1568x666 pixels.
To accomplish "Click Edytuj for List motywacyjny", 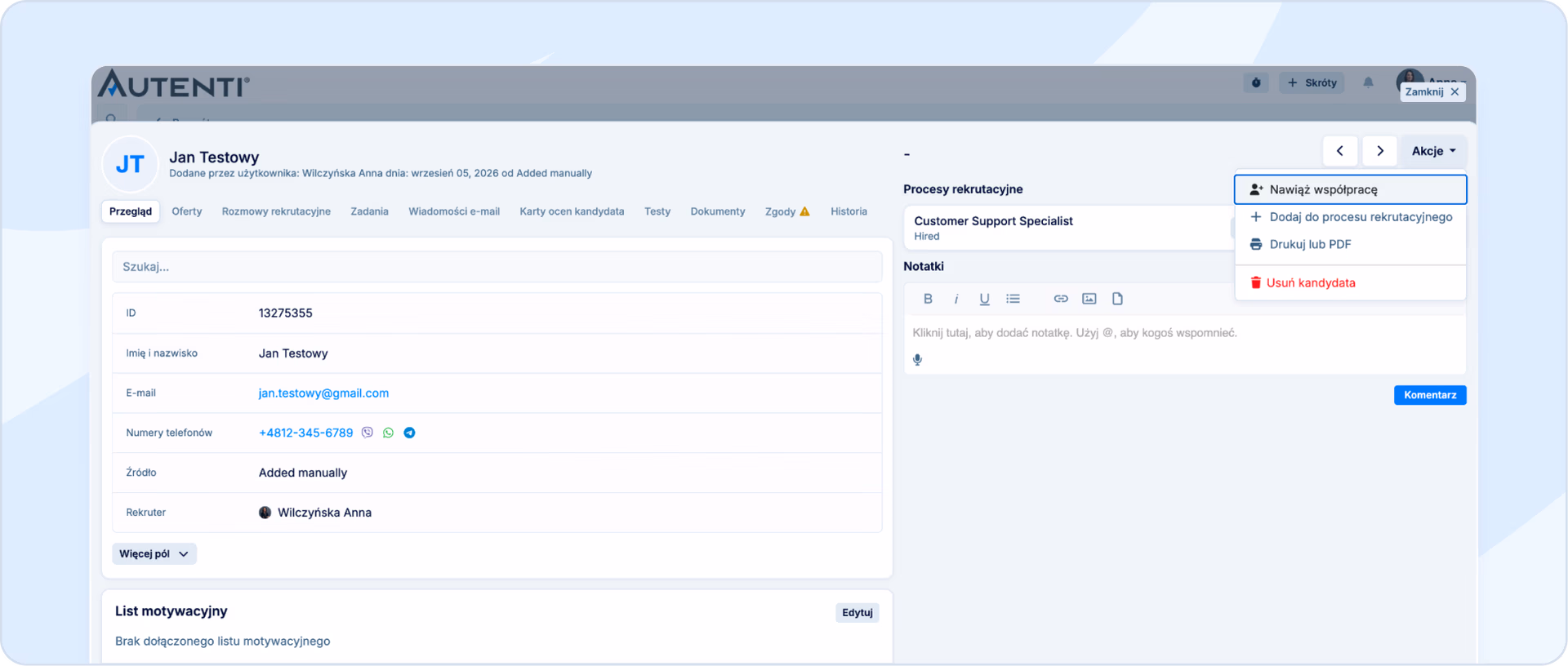I will click(857, 613).
